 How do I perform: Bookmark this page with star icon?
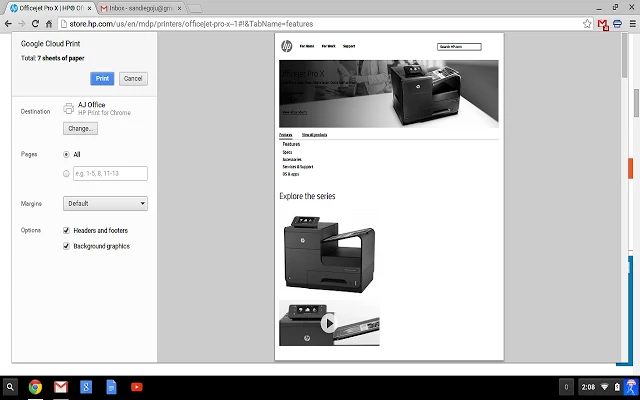coord(587,23)
